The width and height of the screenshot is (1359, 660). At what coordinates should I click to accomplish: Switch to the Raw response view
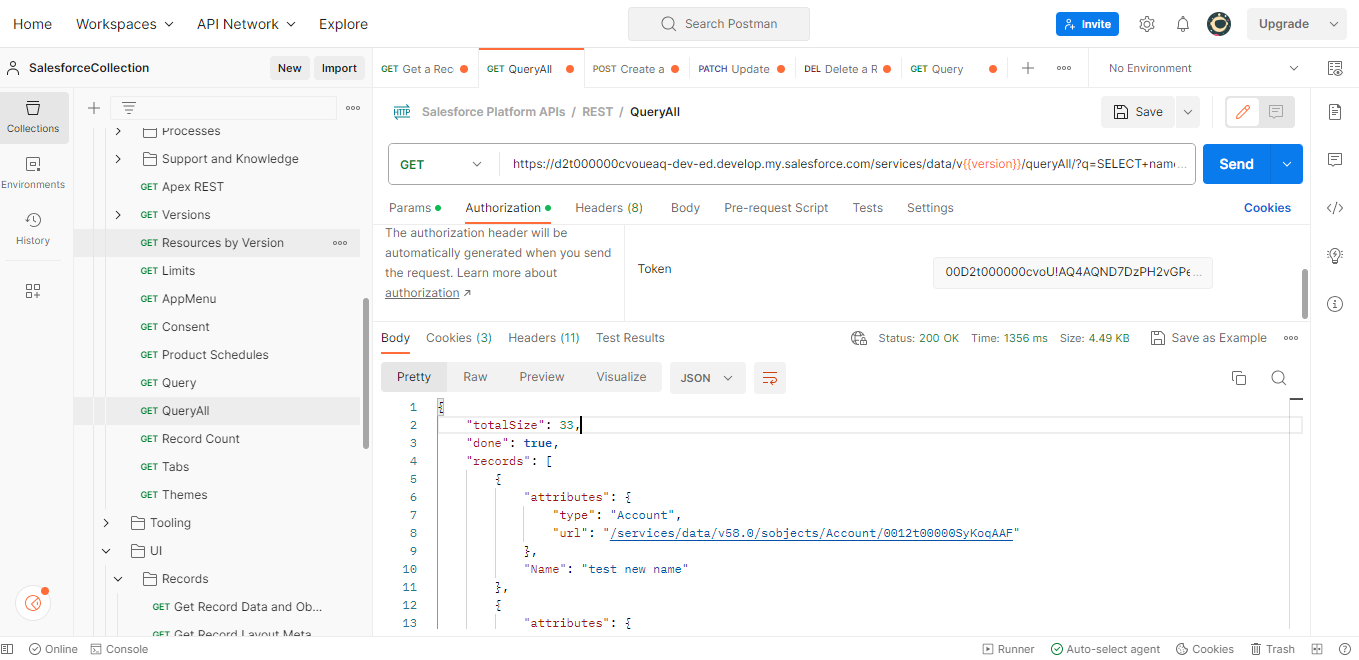(475, 377)
